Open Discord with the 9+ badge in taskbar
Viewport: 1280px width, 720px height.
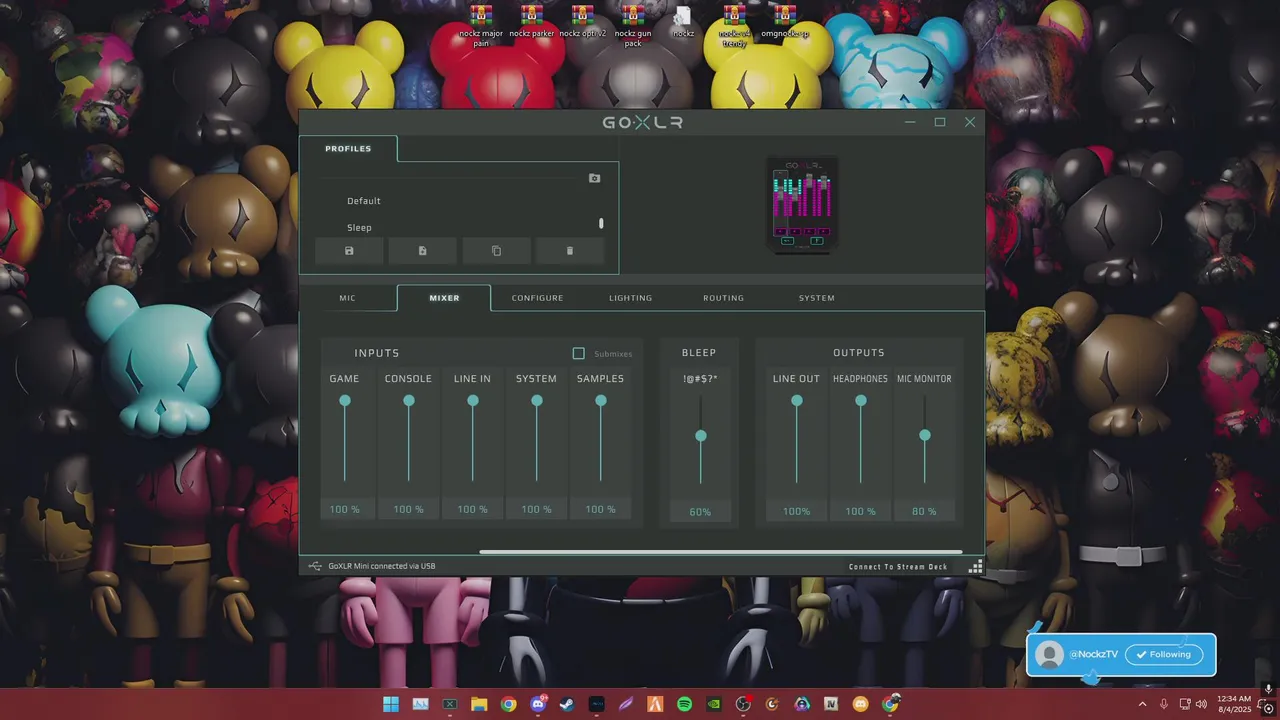(x=538, y=704)
